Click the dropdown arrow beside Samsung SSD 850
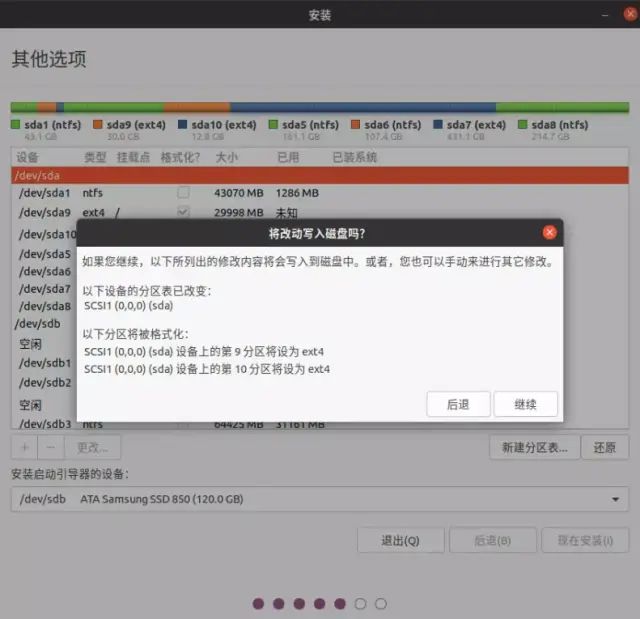 point(614,499)
